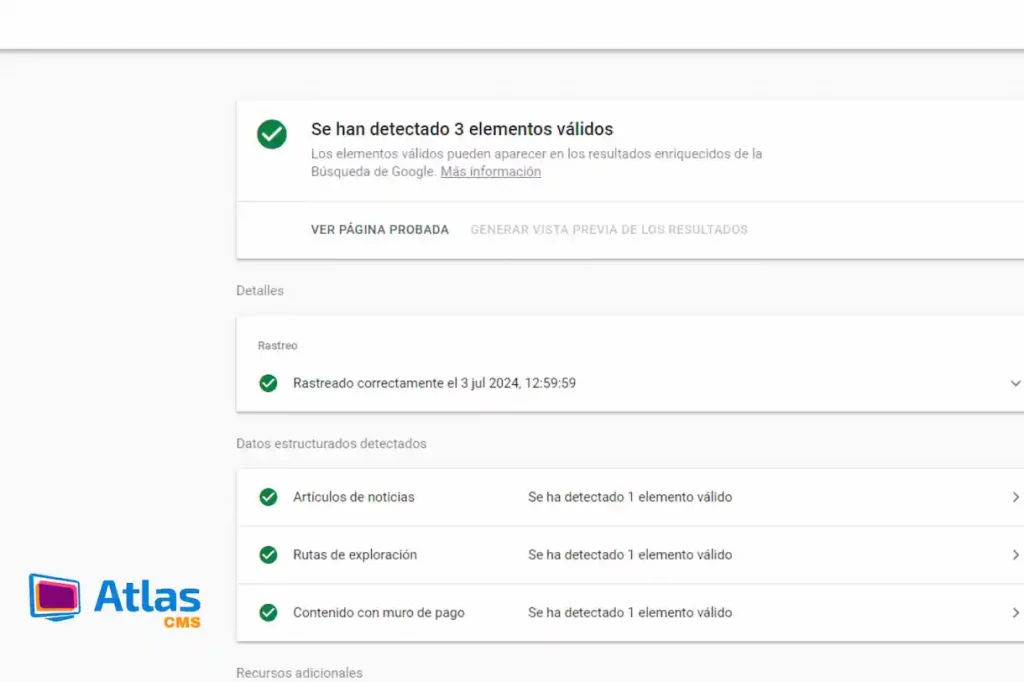The height and width of the screenshot is (682, 1024).
Task: Click the Recursos adicionales section label
Action: pyautogui.click(x=299, y=673)
